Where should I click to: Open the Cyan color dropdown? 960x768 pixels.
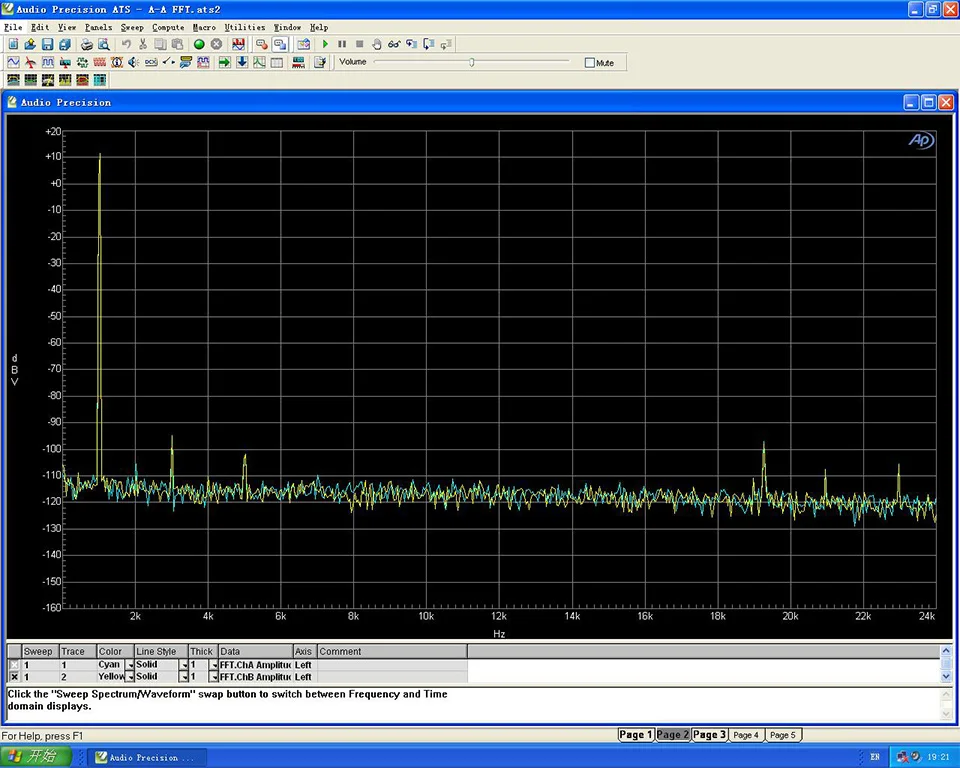click(130, 665)
